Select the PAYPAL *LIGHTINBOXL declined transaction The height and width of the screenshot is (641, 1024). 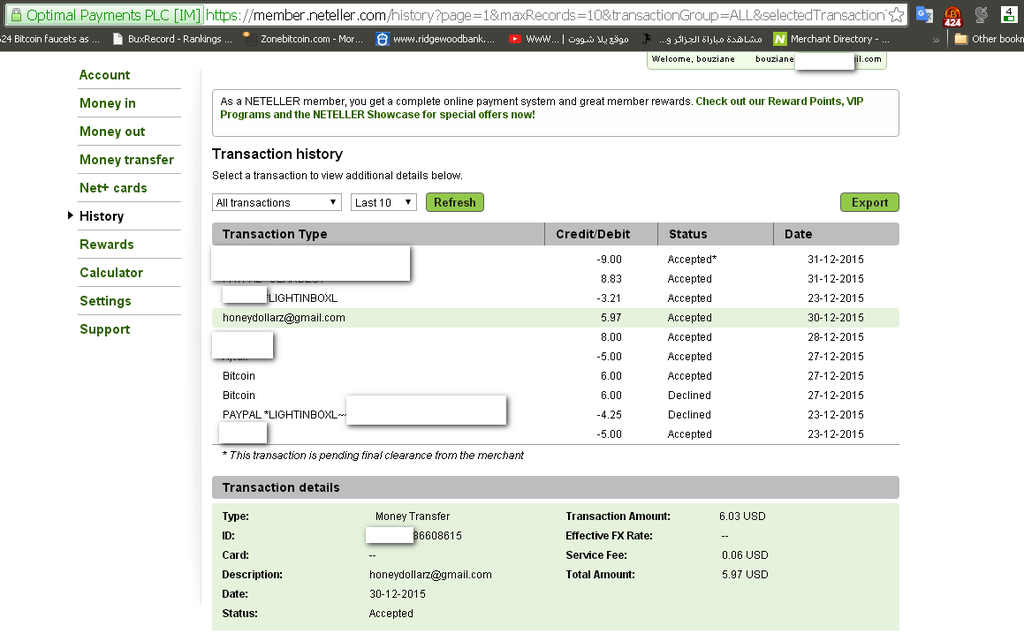(555, 414)
